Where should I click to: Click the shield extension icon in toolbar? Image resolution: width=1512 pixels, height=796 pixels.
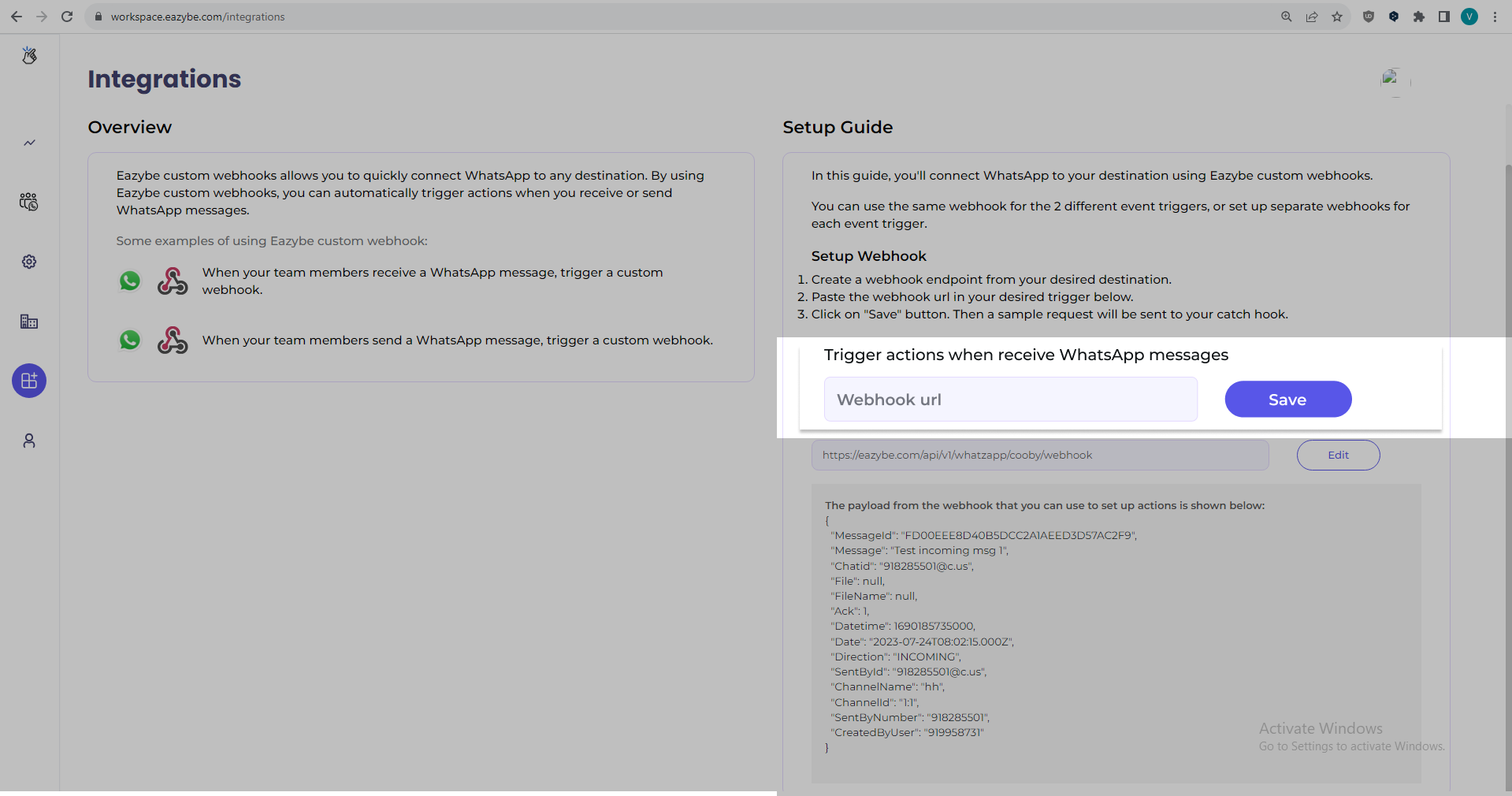[1369, 17]
